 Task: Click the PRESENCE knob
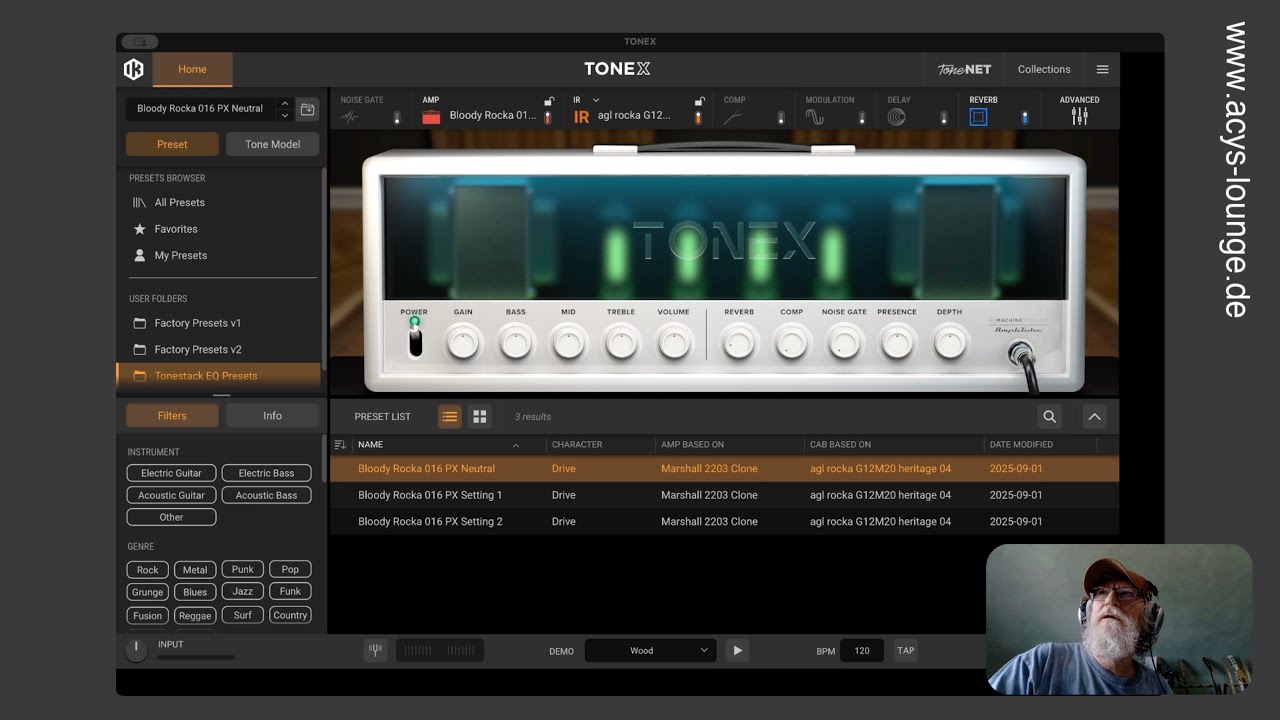click(897, 344)
